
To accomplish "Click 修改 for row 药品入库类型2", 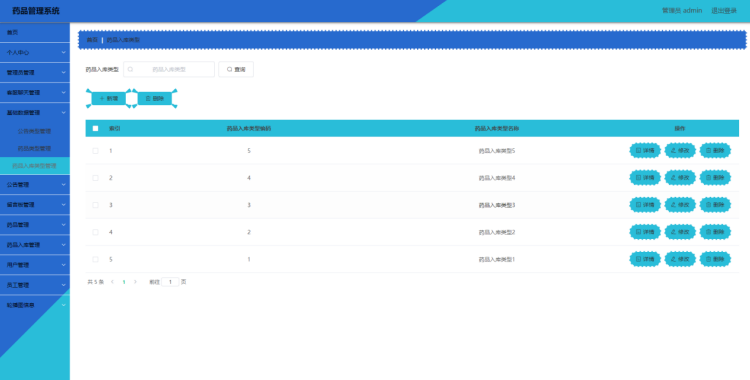I will (680, 232).
